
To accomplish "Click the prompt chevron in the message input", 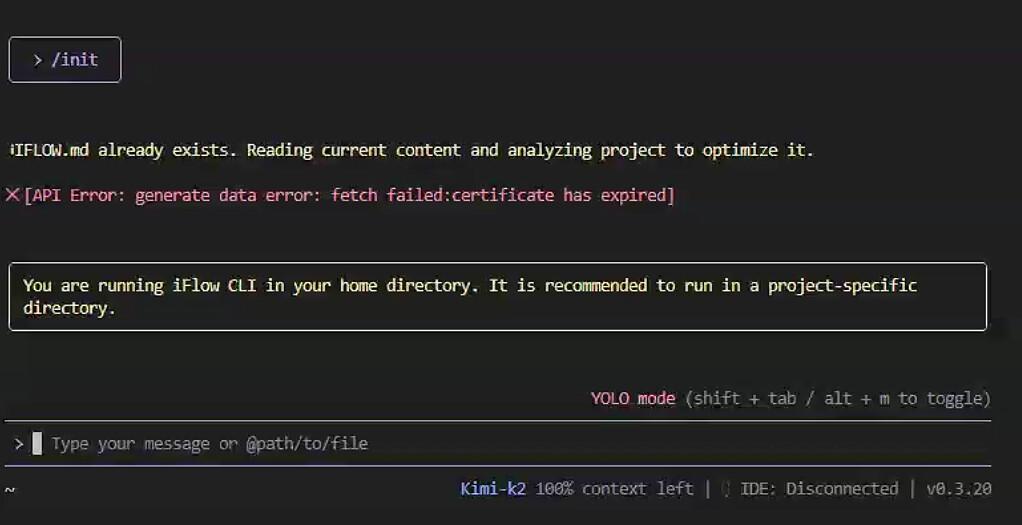I will coord(18,443).
